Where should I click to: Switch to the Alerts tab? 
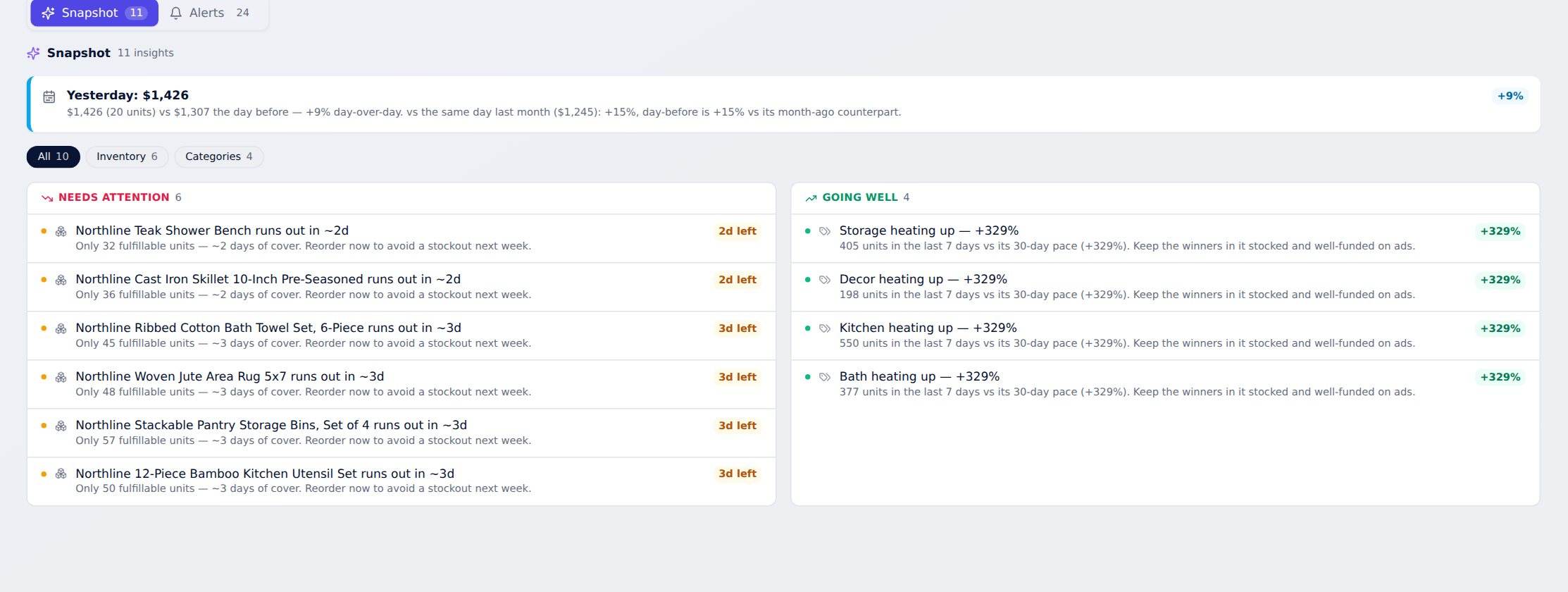[210, 13]
